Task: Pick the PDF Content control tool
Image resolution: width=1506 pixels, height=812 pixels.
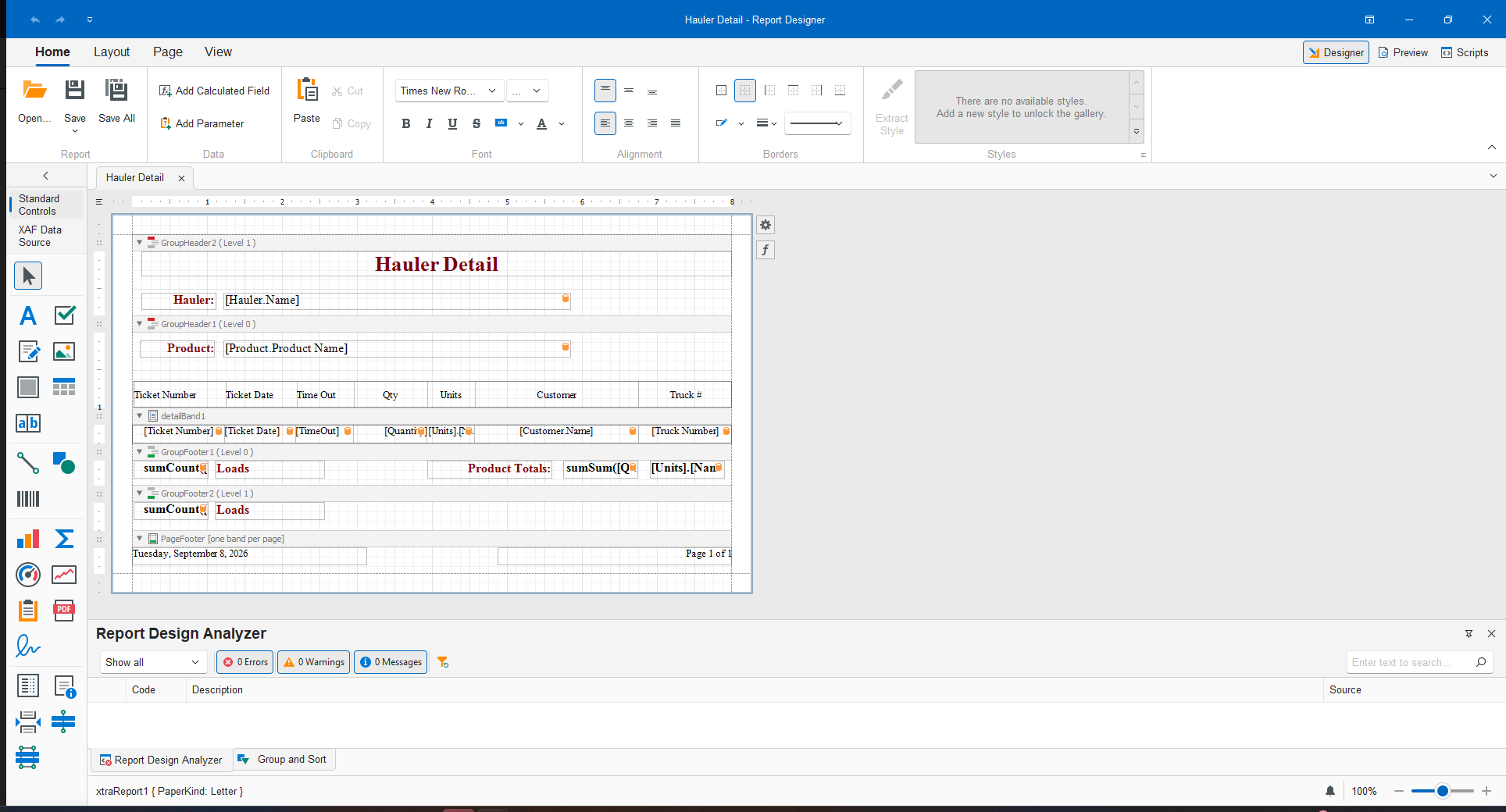Action: coord(64,611)
